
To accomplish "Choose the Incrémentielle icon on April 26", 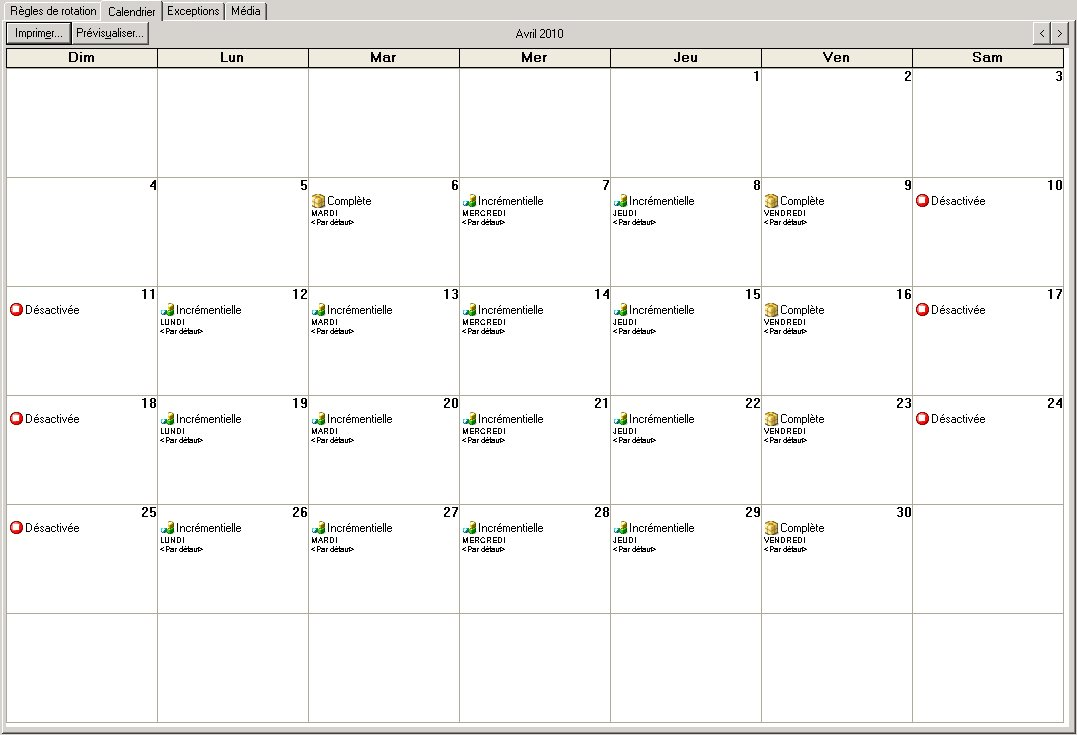I will click(x=167, y=528).
